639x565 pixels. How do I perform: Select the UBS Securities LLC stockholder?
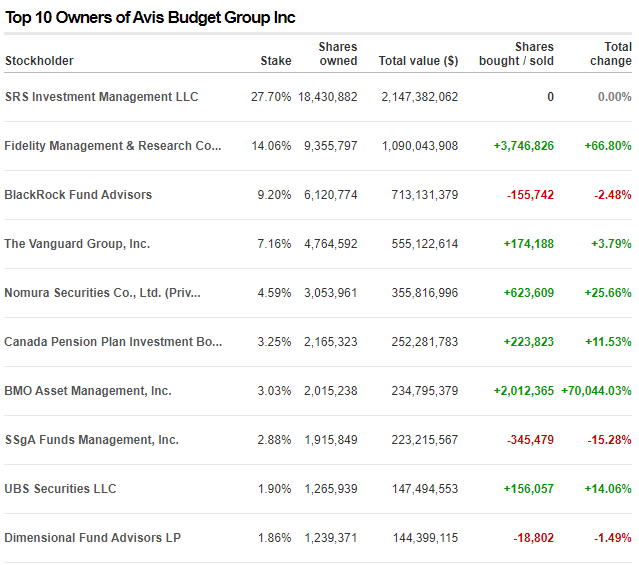pyautogui.click(x=60, y=489)
